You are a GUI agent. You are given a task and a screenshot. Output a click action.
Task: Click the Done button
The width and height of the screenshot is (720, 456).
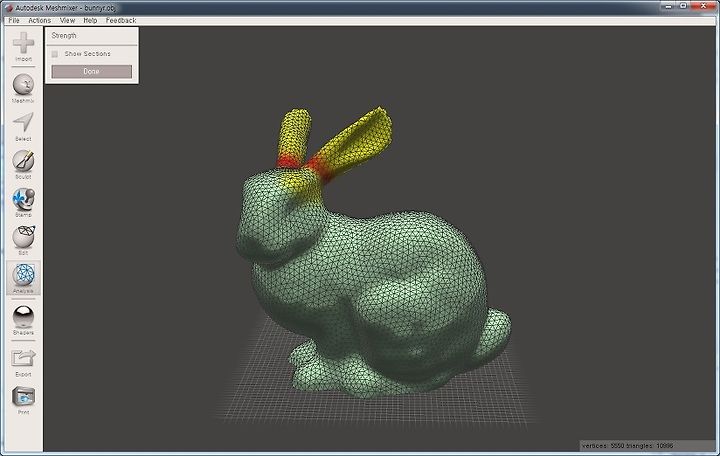pos(91,72)
